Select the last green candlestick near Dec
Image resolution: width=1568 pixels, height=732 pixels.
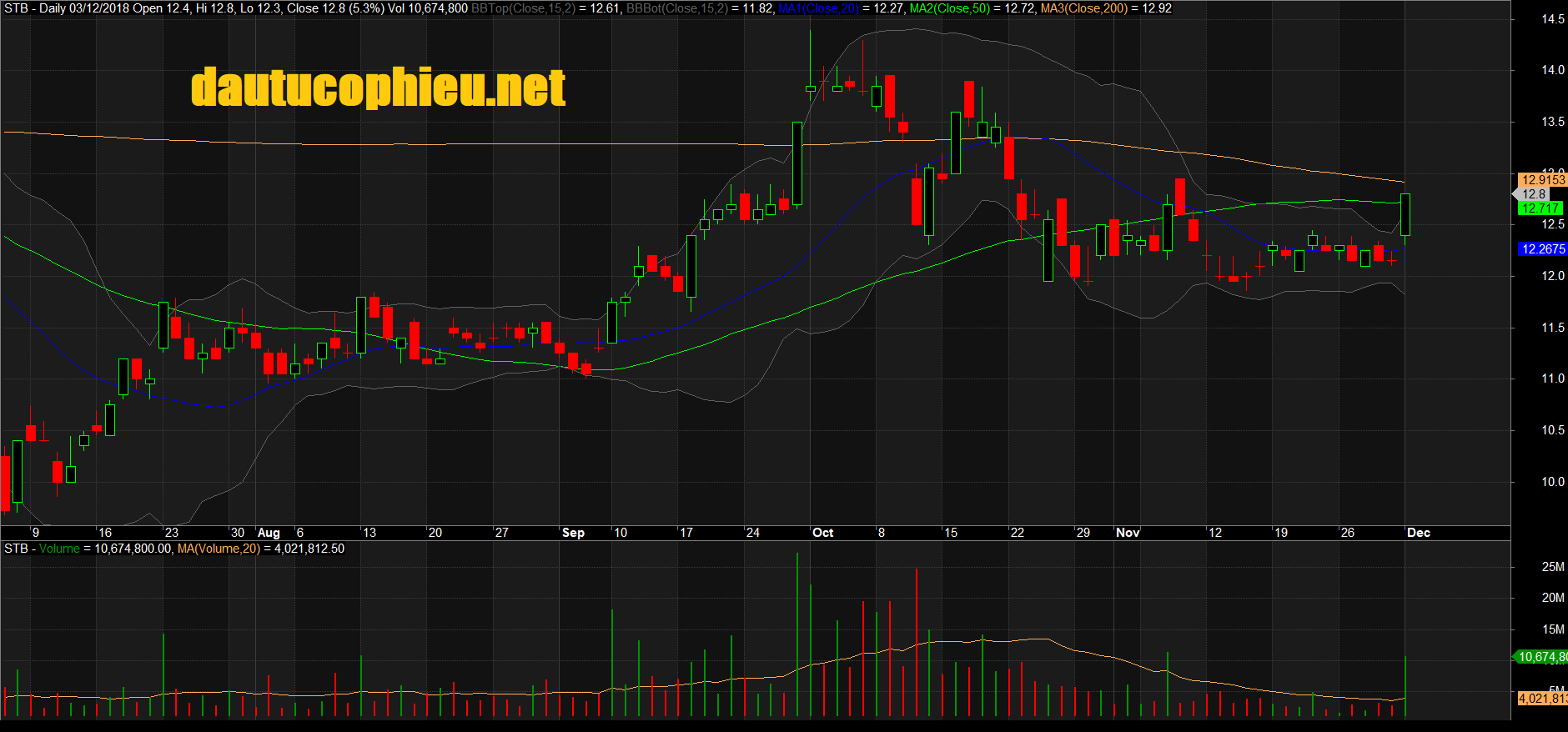coord(1405,214)
